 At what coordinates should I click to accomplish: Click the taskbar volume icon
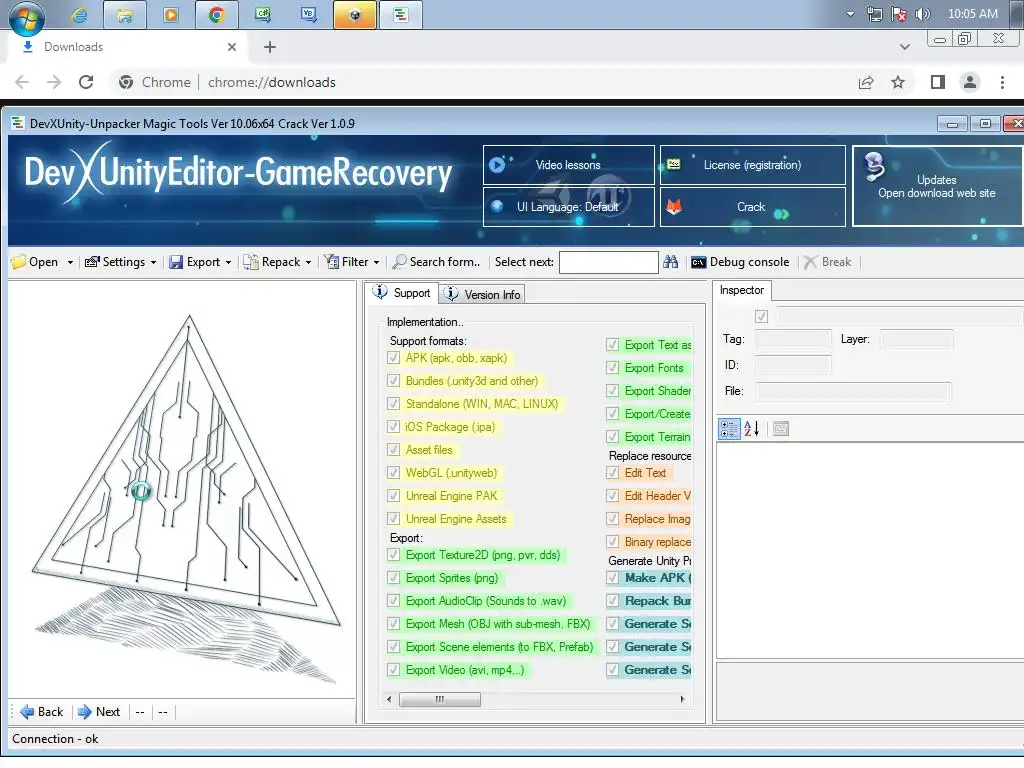(x=923, y=14)
